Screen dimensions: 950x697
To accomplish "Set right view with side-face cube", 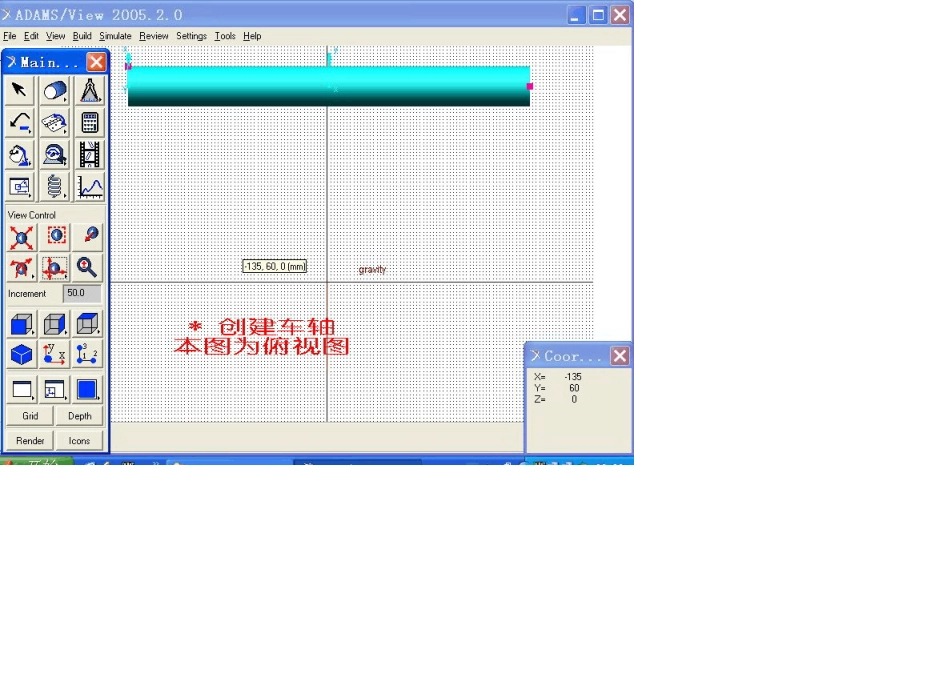I will pyautogui.click(x=55, y=324).
